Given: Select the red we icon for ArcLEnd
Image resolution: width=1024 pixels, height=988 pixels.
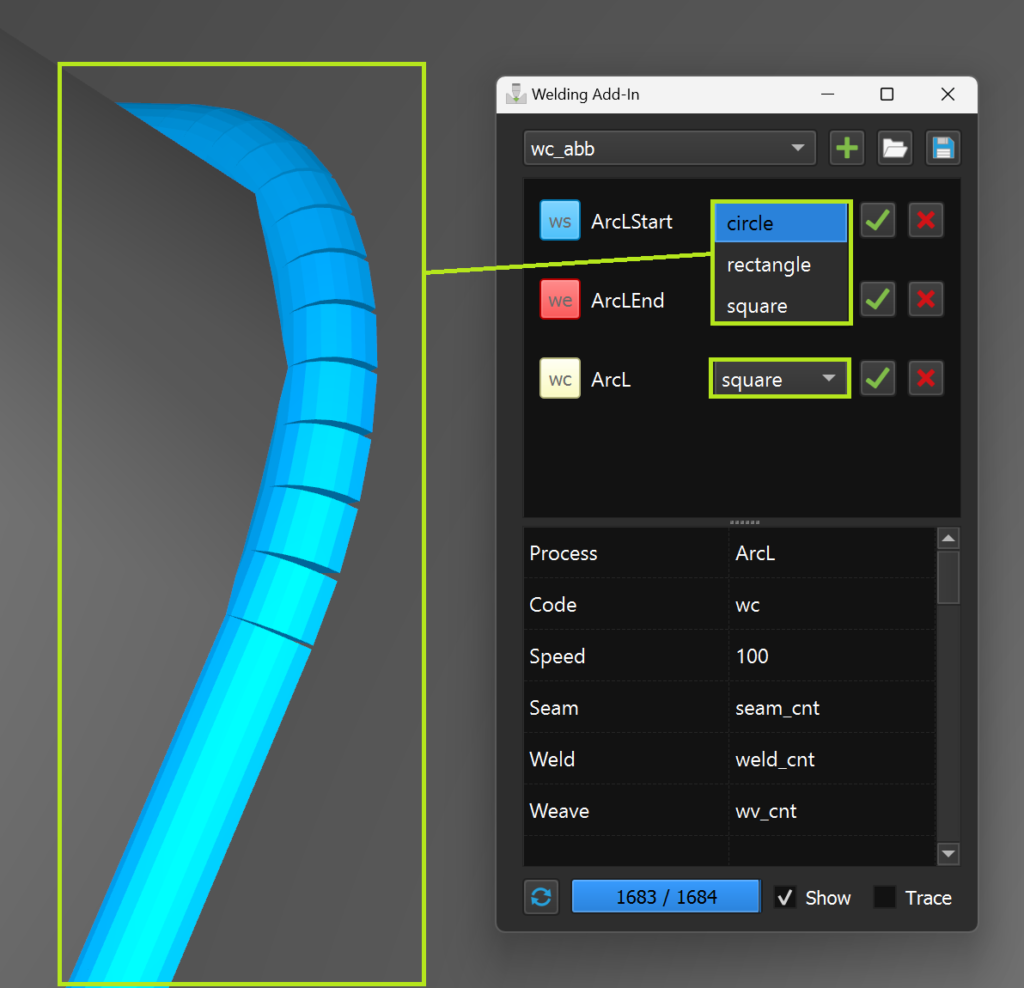Looking at the screenshot, I should tap(559, 299).
